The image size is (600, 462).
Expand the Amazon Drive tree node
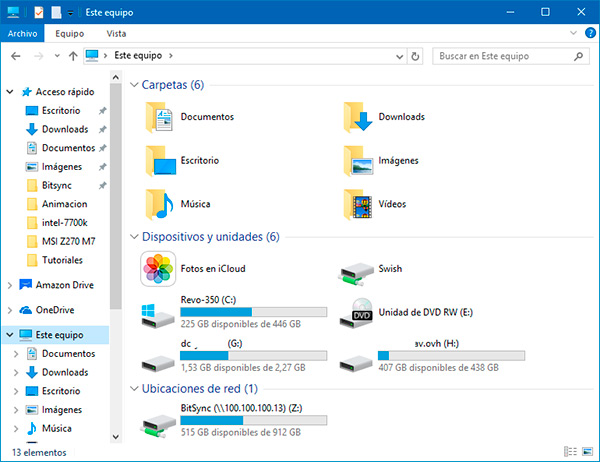click(x=10, y=285)
